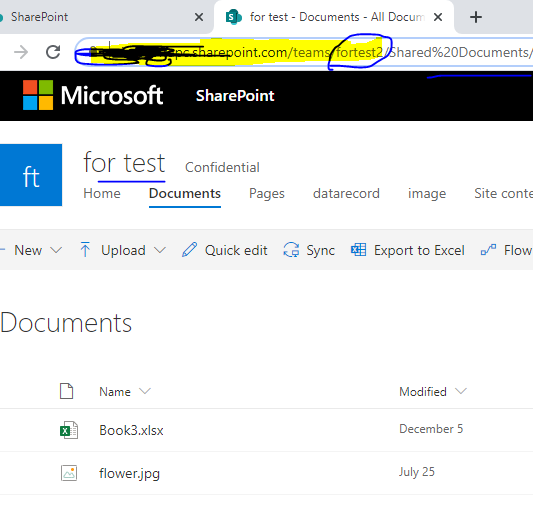Open a new browser tab with plus icon
This screenshot has width=533, height=522.
click(x=476, y=17)
